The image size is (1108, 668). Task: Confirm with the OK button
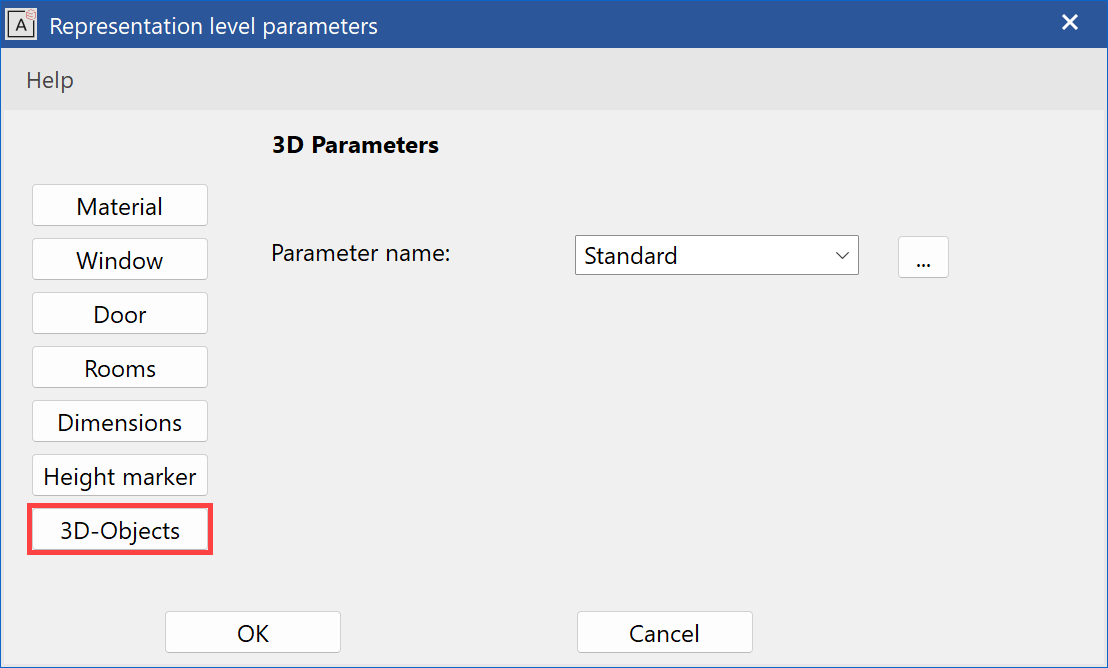coord(253,632)
